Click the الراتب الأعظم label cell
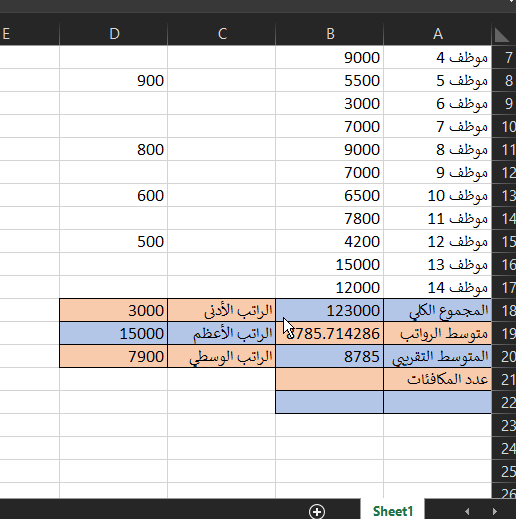The height and width of the screenshot is (519, 516). click(222, 333)
